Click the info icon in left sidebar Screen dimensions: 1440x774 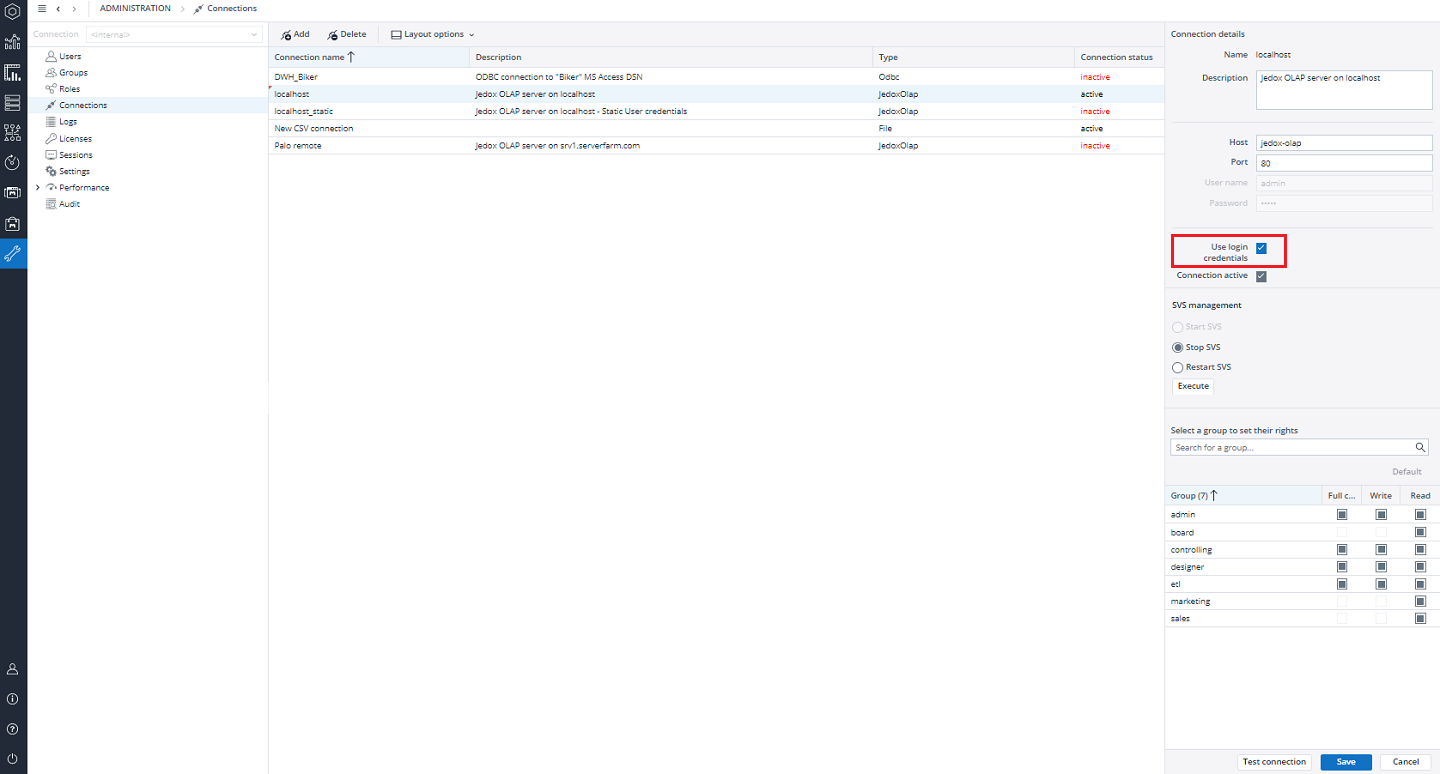[x=13, y=699]
